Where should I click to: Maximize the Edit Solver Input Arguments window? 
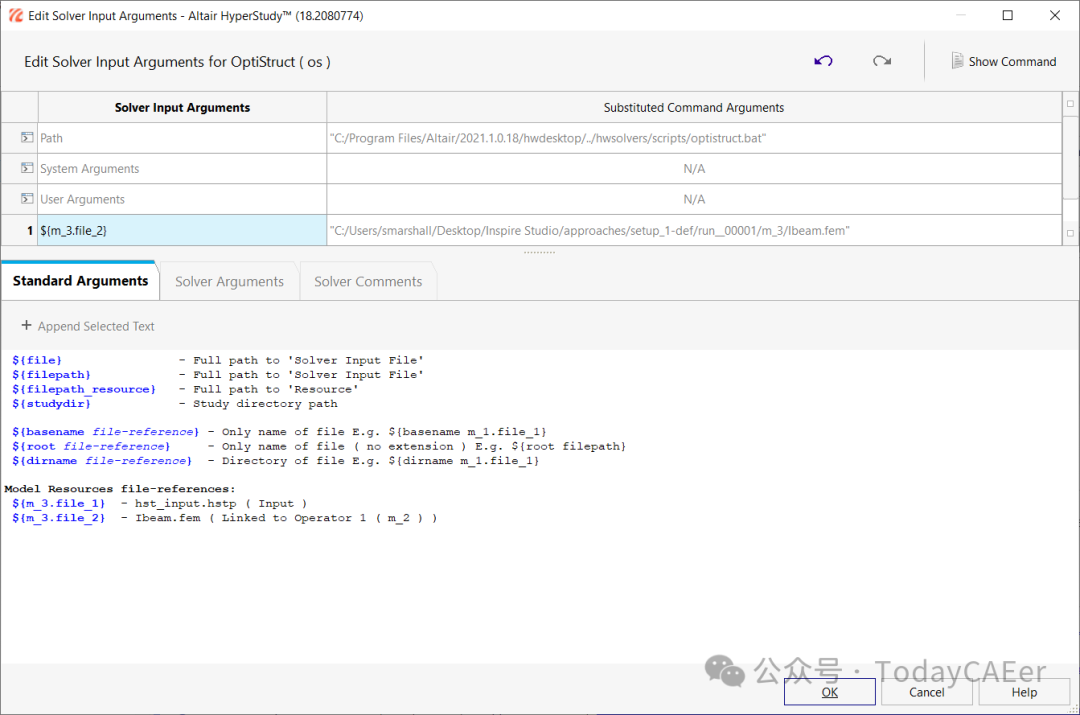pyautogui.click(x=1007, y=15)
